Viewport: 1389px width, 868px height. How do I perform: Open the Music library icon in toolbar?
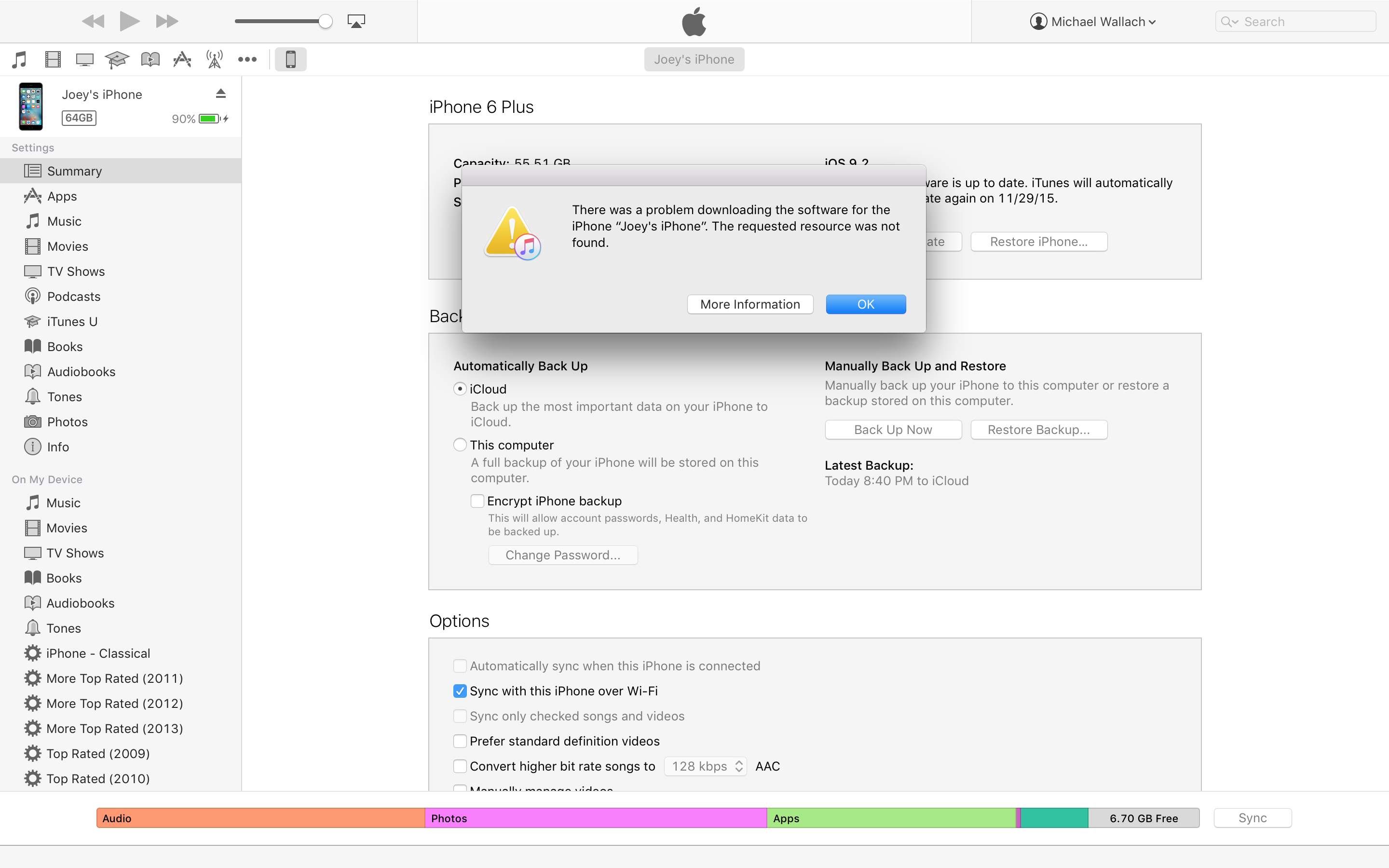click(19, 59)
